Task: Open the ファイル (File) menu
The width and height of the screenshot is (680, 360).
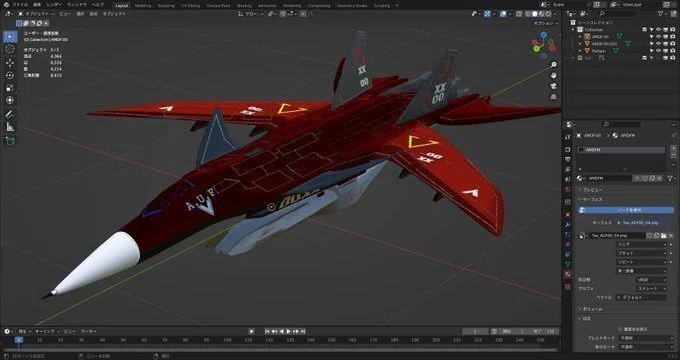Action: click(x=20, y=5)
